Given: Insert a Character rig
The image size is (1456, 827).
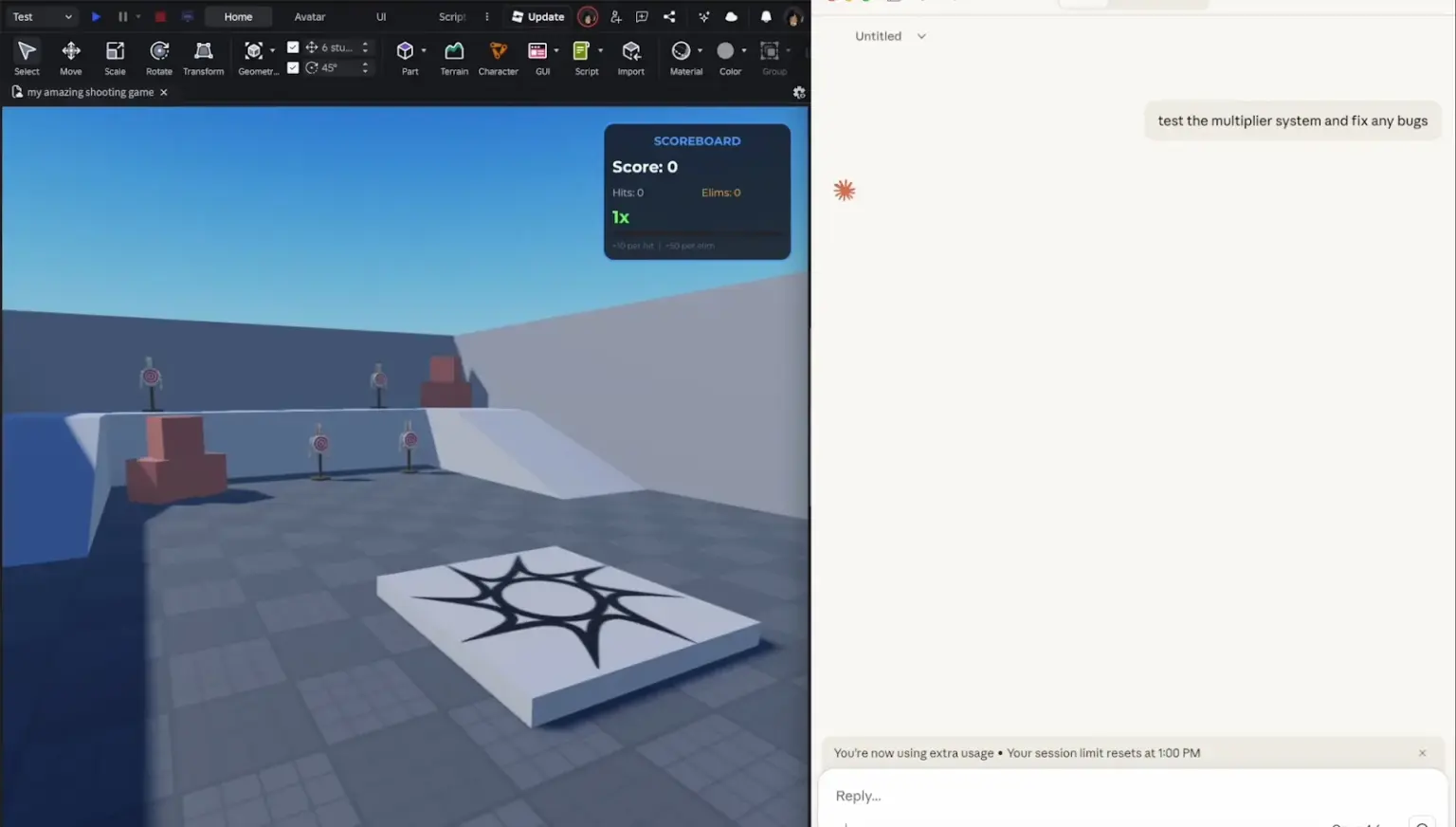Looking at the screenshot, I should coord(498,56).
